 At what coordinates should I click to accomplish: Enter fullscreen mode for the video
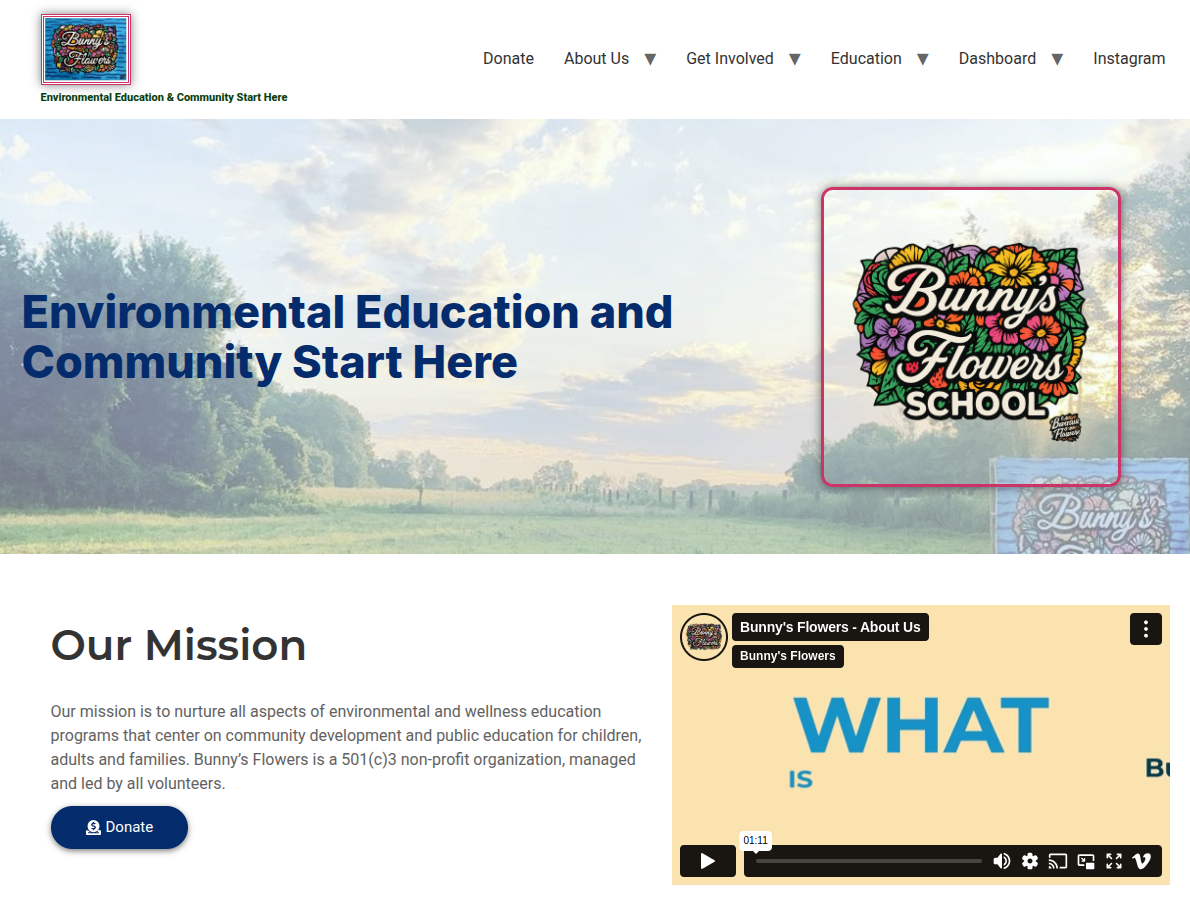tap(1114, 861)
